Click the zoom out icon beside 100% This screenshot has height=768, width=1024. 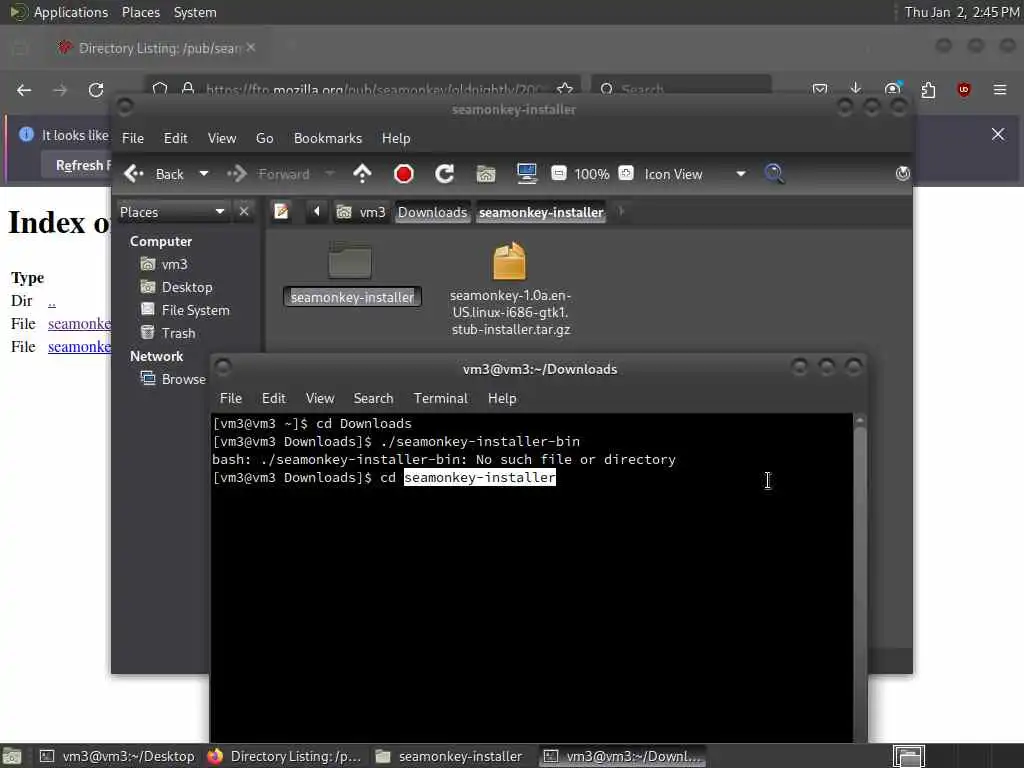[x=558, y=173]
